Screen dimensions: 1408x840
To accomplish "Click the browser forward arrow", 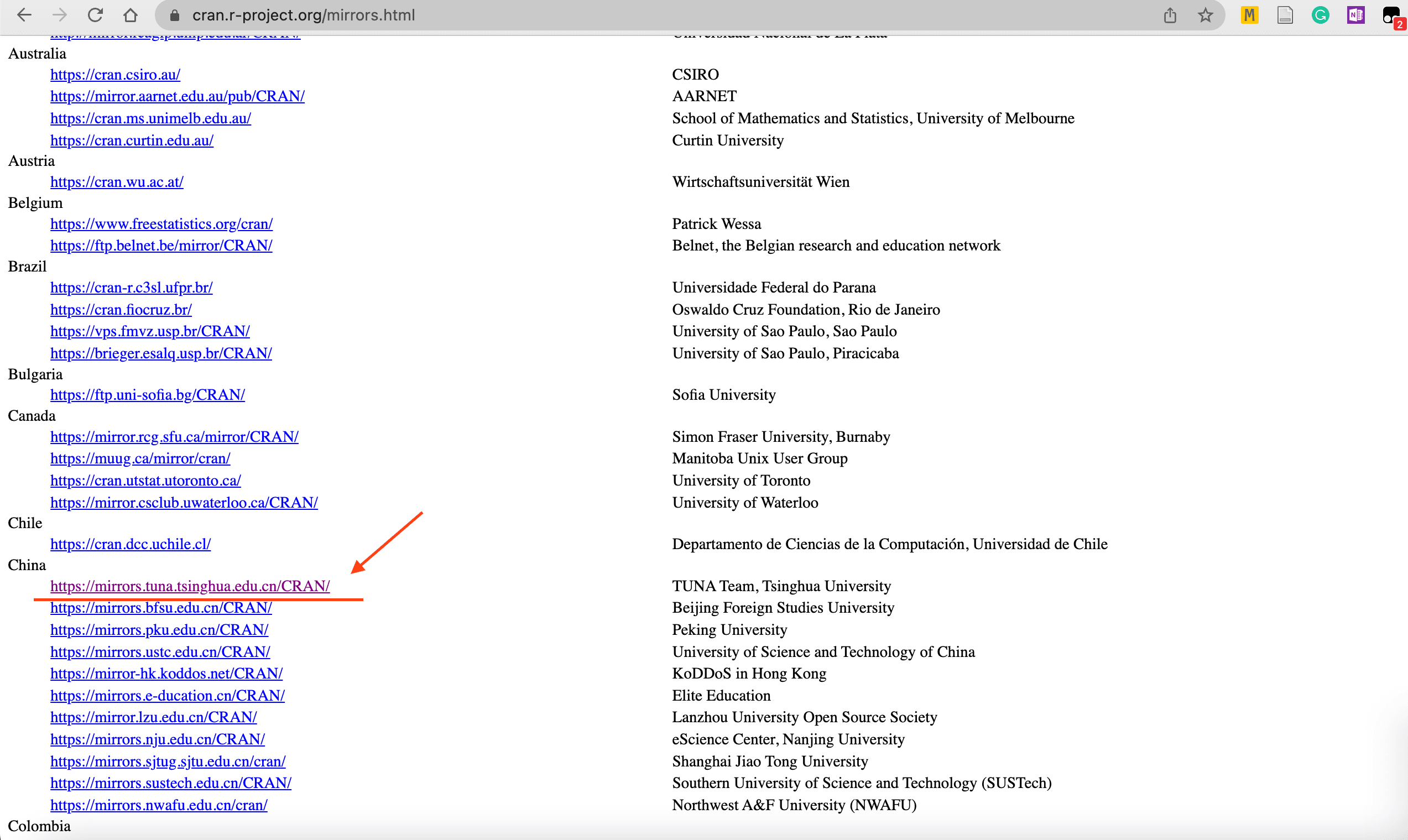I will [x=59, y=15].
